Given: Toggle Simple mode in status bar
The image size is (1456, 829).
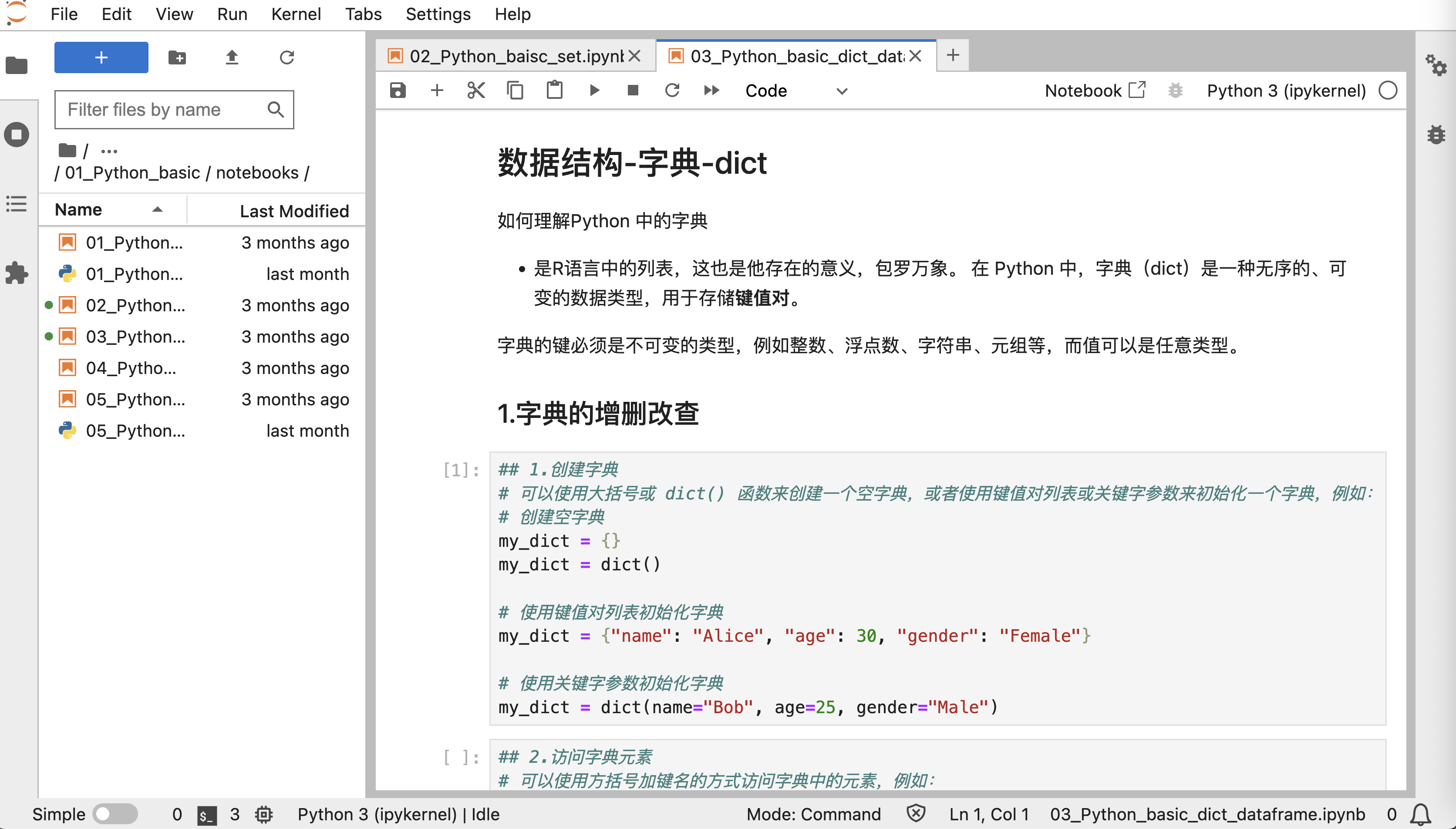Looking at the screenshot, I should coord(115,814).
